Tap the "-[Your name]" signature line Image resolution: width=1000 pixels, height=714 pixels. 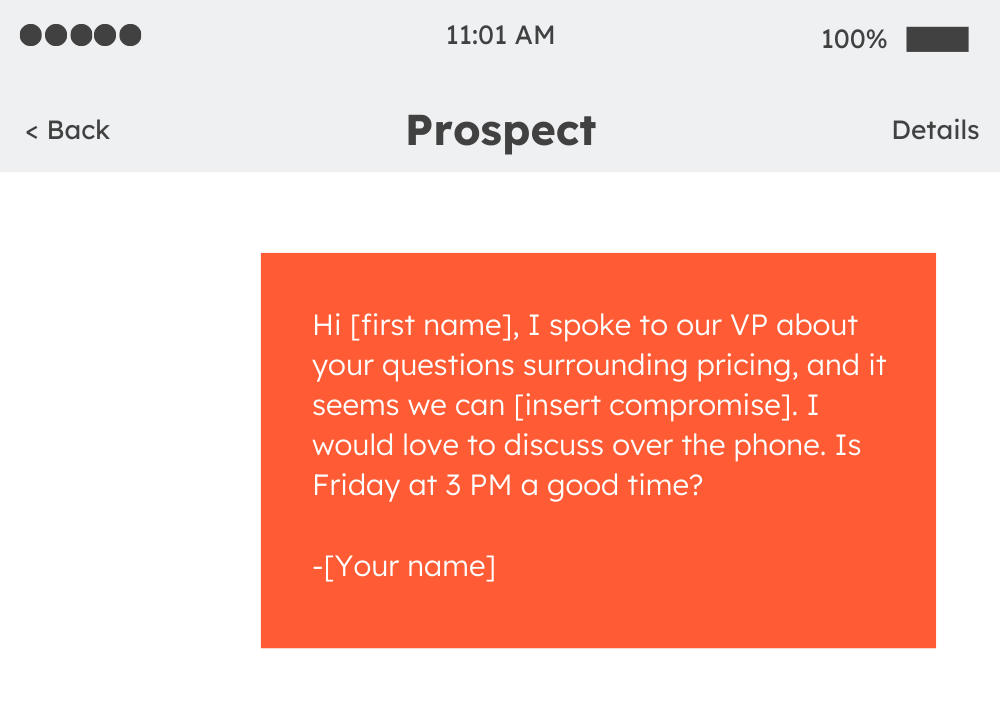pyautogui.click(x=404, y=566)
